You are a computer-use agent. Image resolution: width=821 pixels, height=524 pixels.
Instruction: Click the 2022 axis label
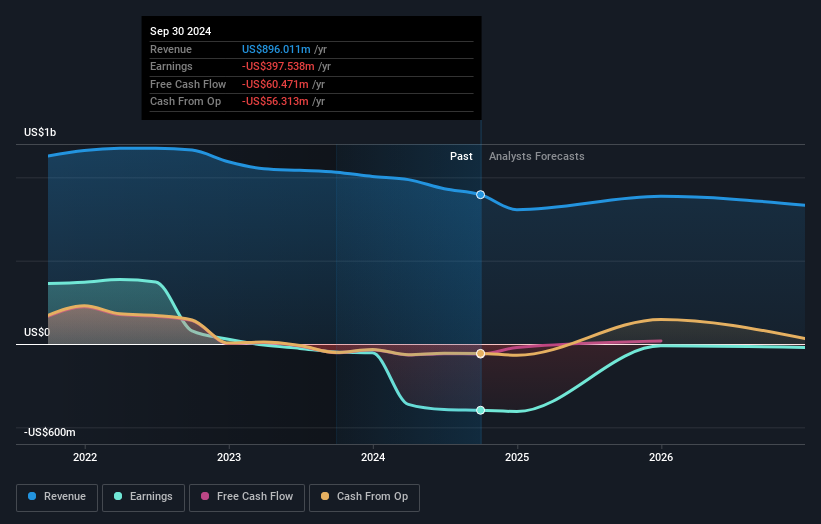click(x=85, y=458)
